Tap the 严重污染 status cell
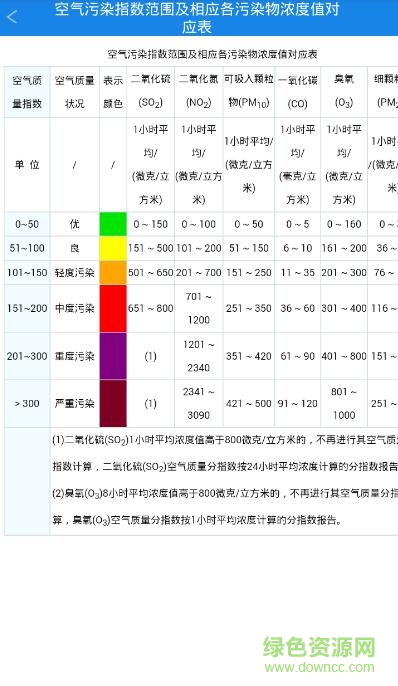Image resolution: width=398 pixels, height=686 pixels. [x=75, y=403]
